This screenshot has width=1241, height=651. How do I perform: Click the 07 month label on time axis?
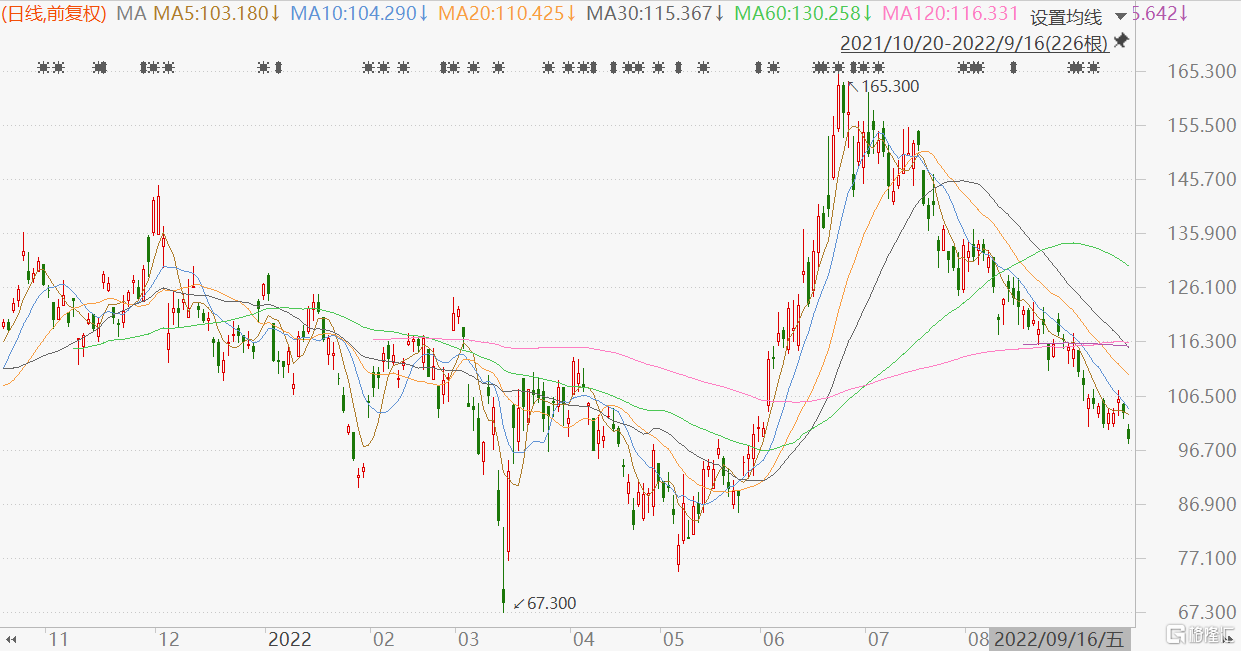click(879, 638)
